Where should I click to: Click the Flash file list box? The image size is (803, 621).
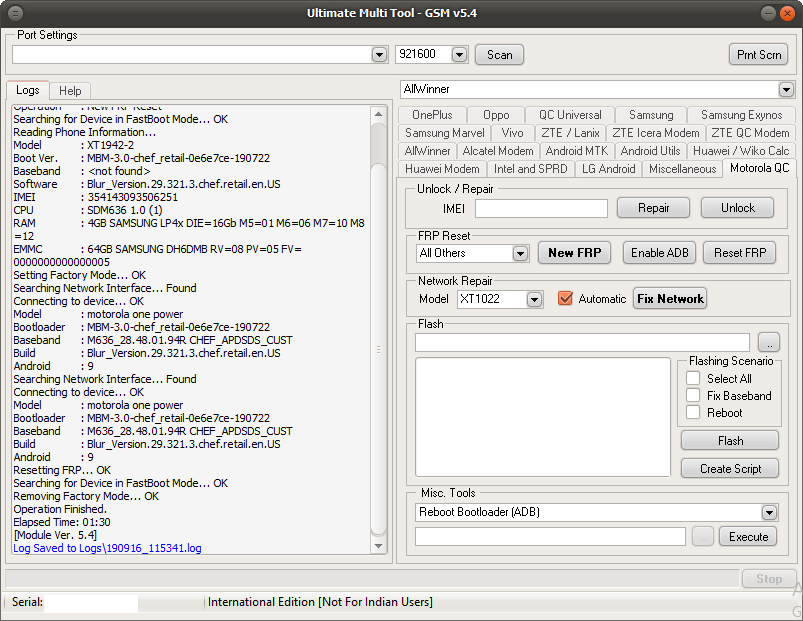[x=543, y=417]
